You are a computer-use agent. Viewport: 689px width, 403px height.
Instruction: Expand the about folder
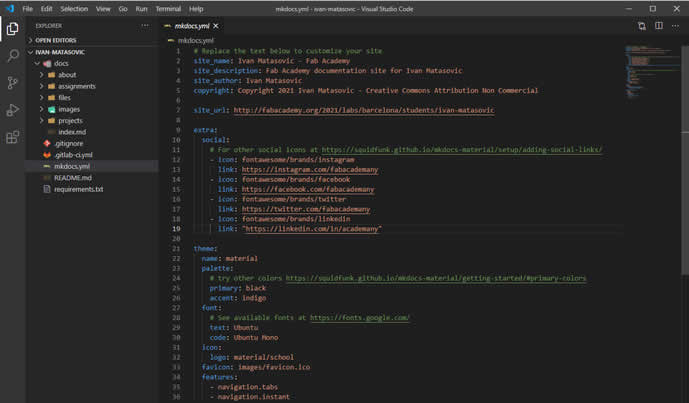42,75
